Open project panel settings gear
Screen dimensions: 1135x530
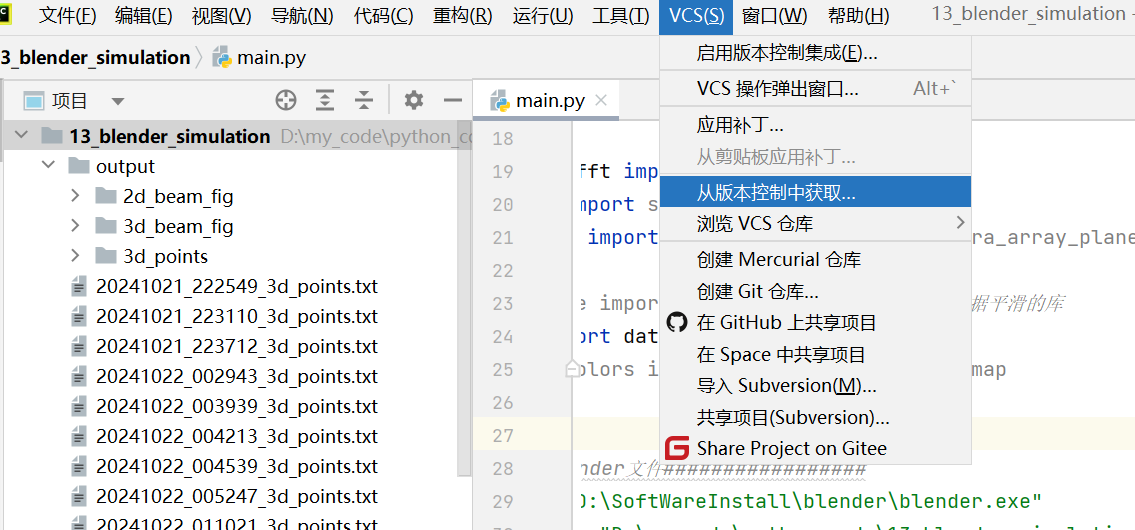pos(413,101)
